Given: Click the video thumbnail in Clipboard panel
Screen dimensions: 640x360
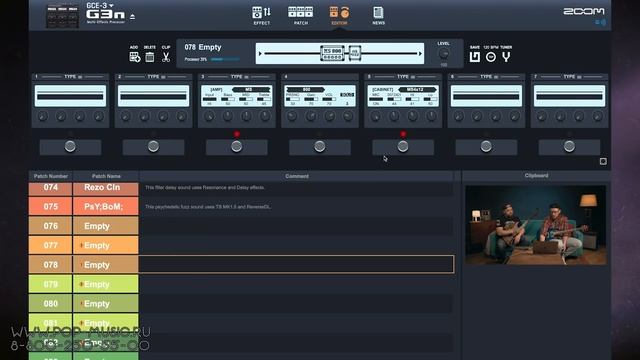Looking at the screenshot, I should (x=536, y=225).
